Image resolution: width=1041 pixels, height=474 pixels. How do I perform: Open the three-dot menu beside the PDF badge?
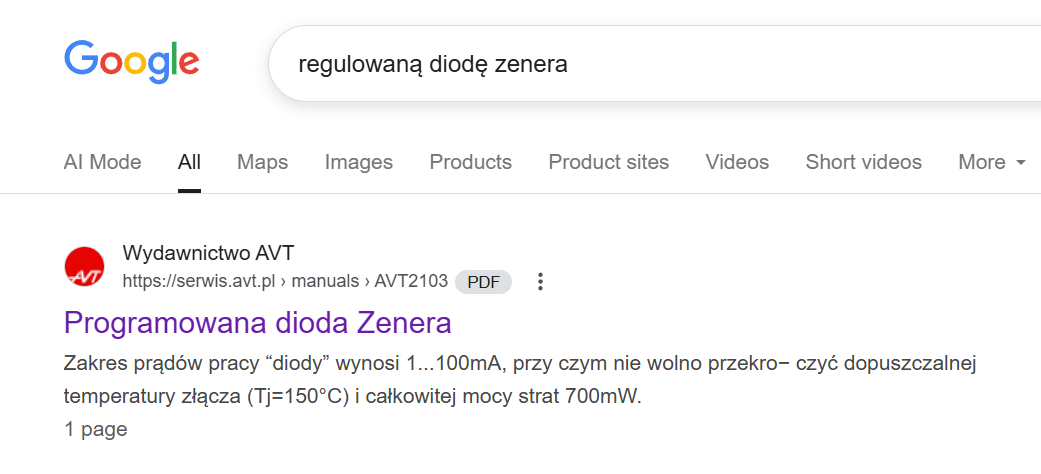[x=540, y=282]
